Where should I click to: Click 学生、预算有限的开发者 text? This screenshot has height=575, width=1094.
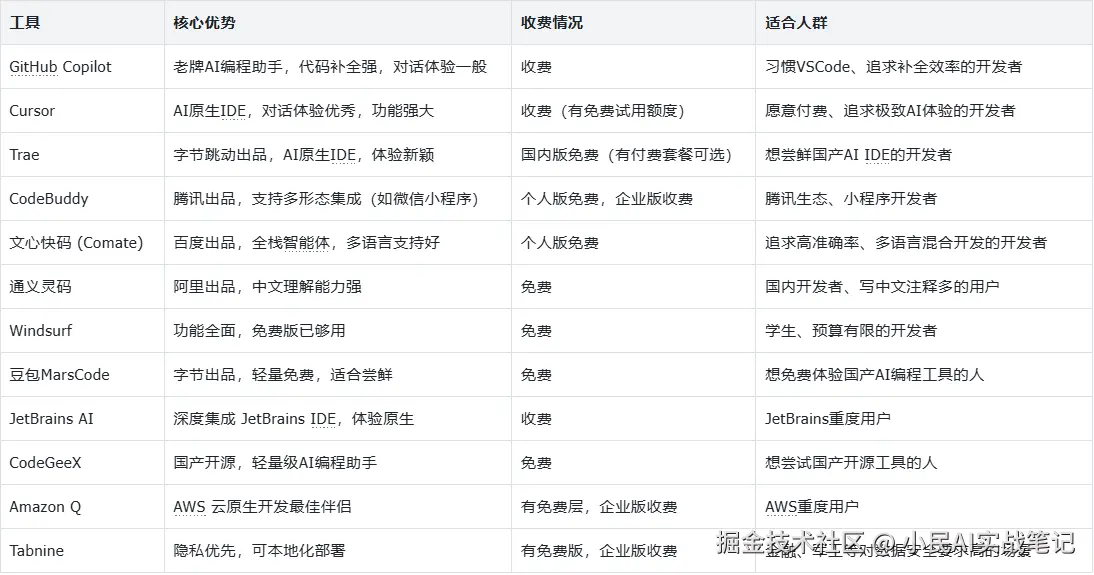coord(851,331)
